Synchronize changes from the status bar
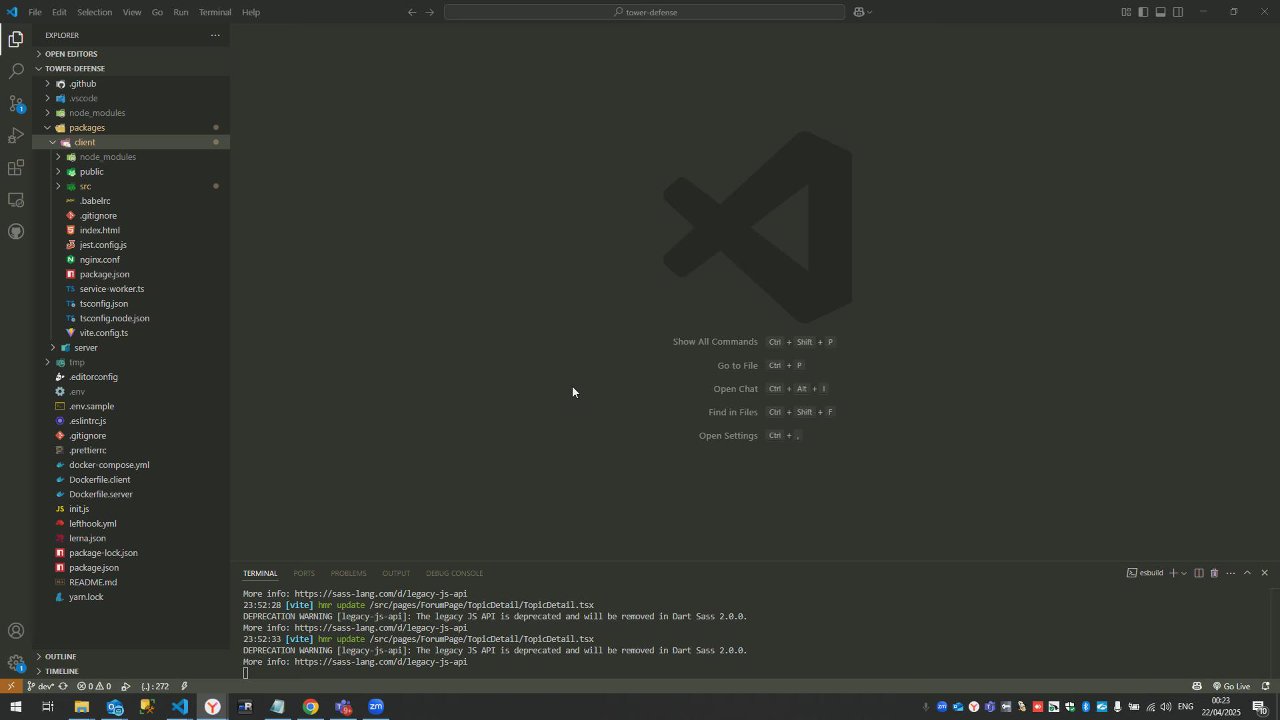This screenshot has height=720, width=1280. click(x=64, y=686)
